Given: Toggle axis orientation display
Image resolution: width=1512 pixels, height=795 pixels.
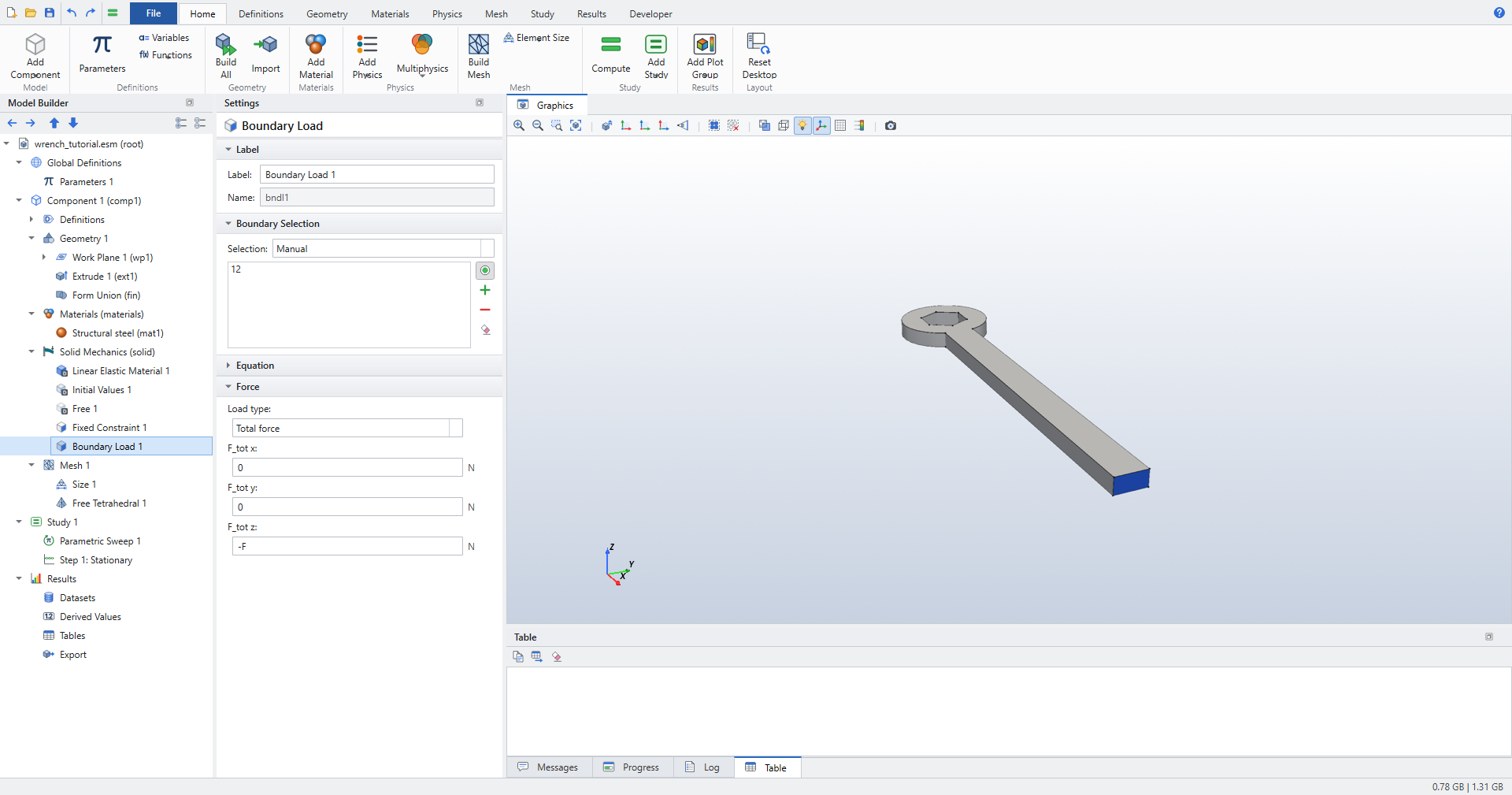Looking at the screenshot, I should tap(821, 125).
